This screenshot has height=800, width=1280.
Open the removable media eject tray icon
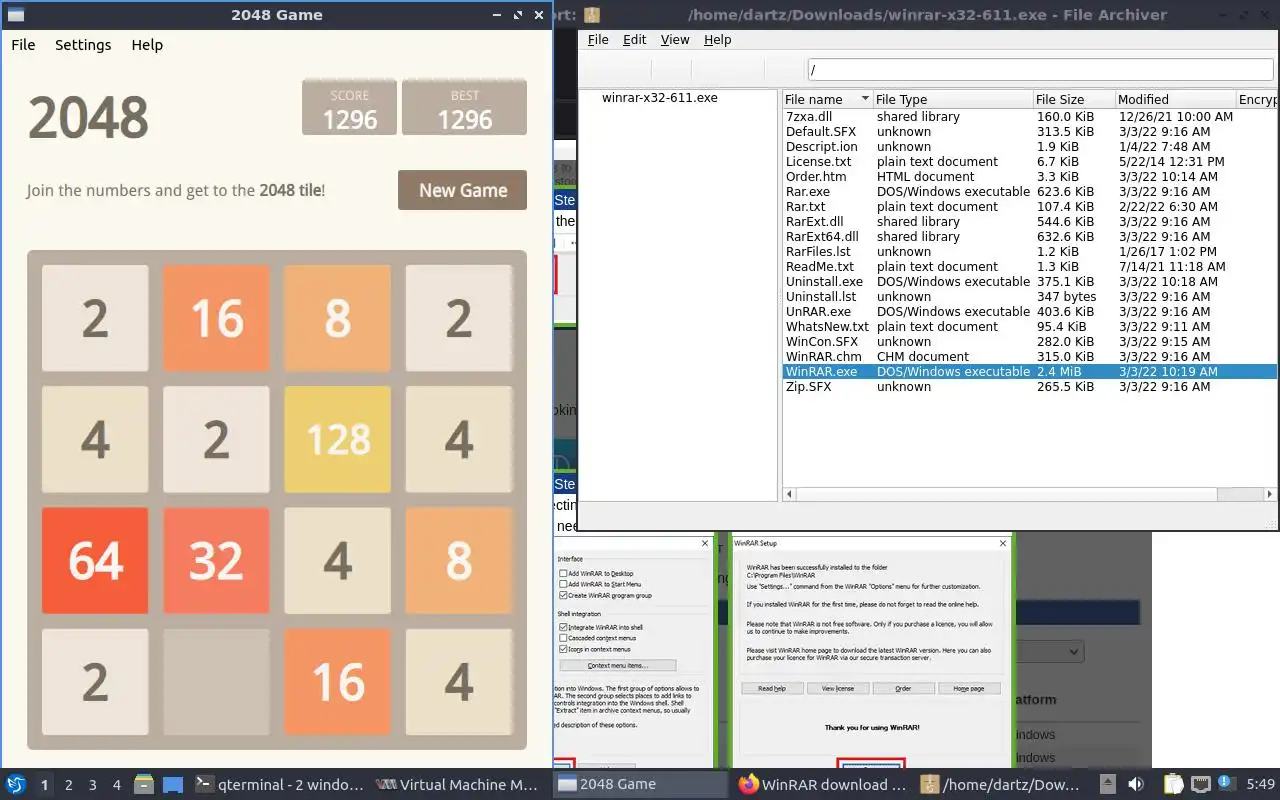1108,785
